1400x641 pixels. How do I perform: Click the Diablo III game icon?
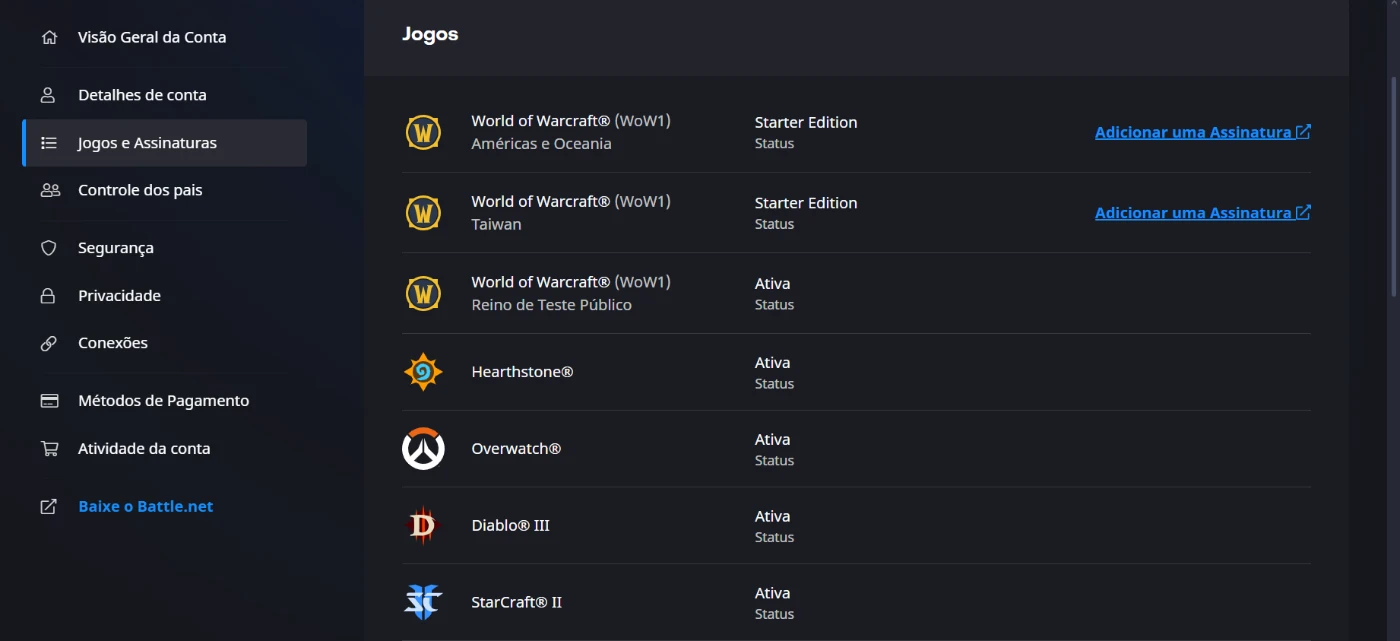pyautogui.click(x=423, y=526)
